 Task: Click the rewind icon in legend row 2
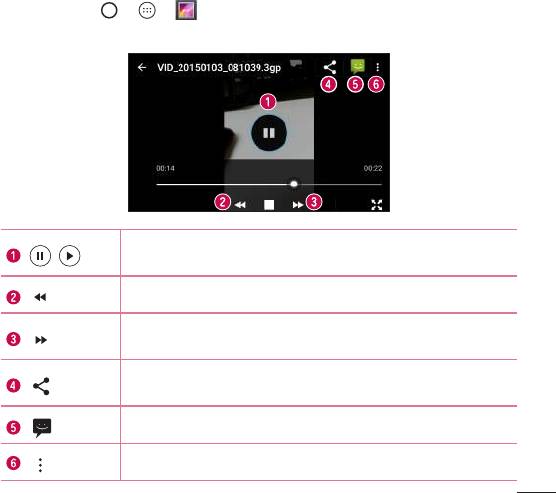point(40,297)
